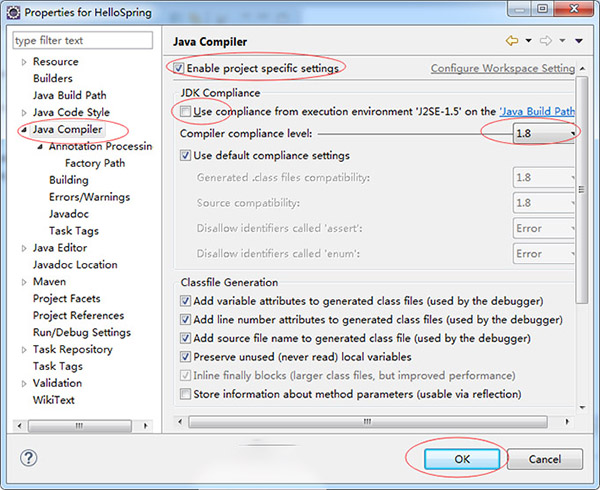This screenshot has height=490, width=600.
Task: Expand the Resource tree node
Action: [24, 62]
